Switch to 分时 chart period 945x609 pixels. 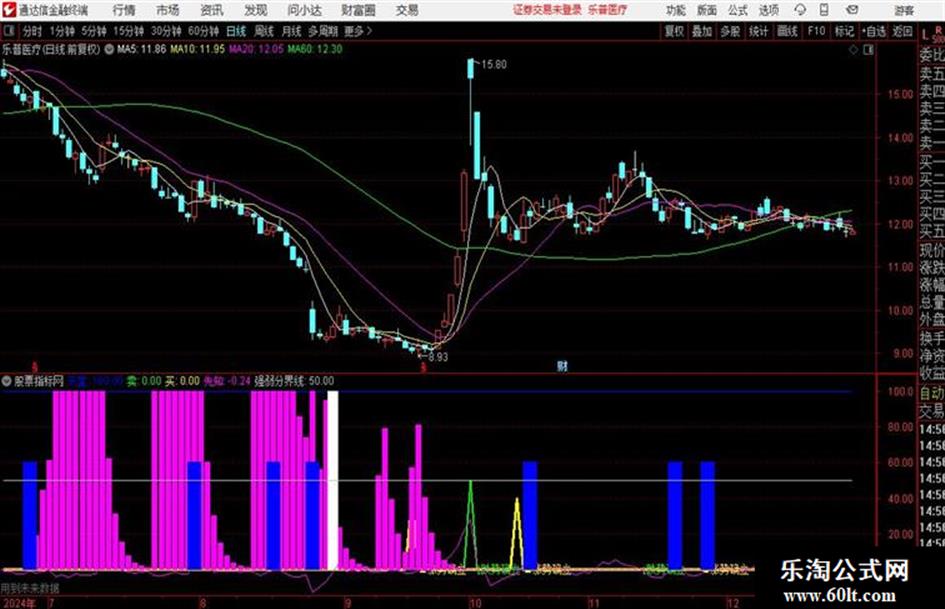click(32, 31)
